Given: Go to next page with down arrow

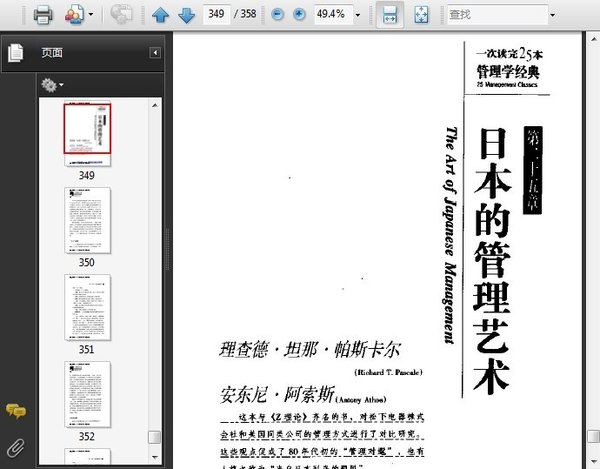Looking at the screenshot, I should point(186,15).
